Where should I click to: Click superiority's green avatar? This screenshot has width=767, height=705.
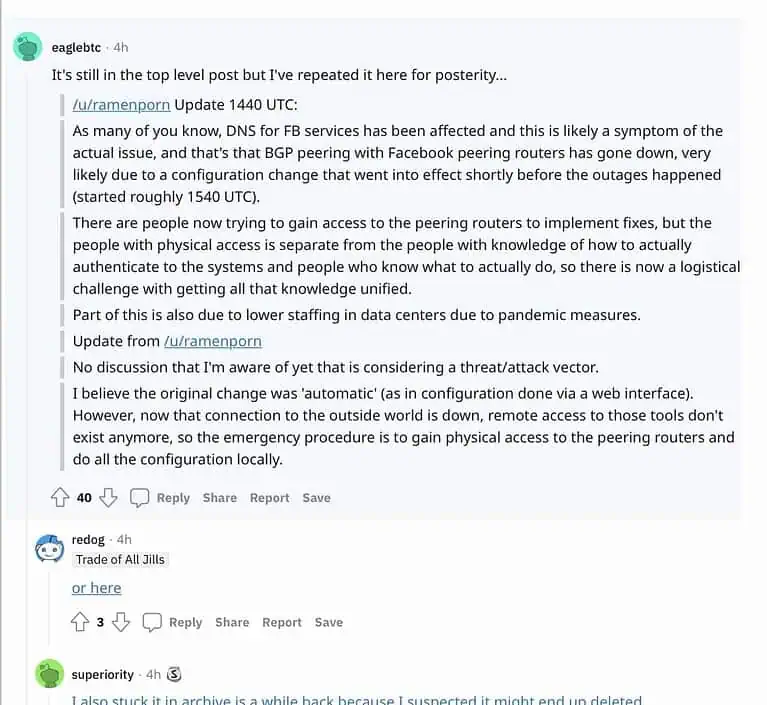coord(50,674)
